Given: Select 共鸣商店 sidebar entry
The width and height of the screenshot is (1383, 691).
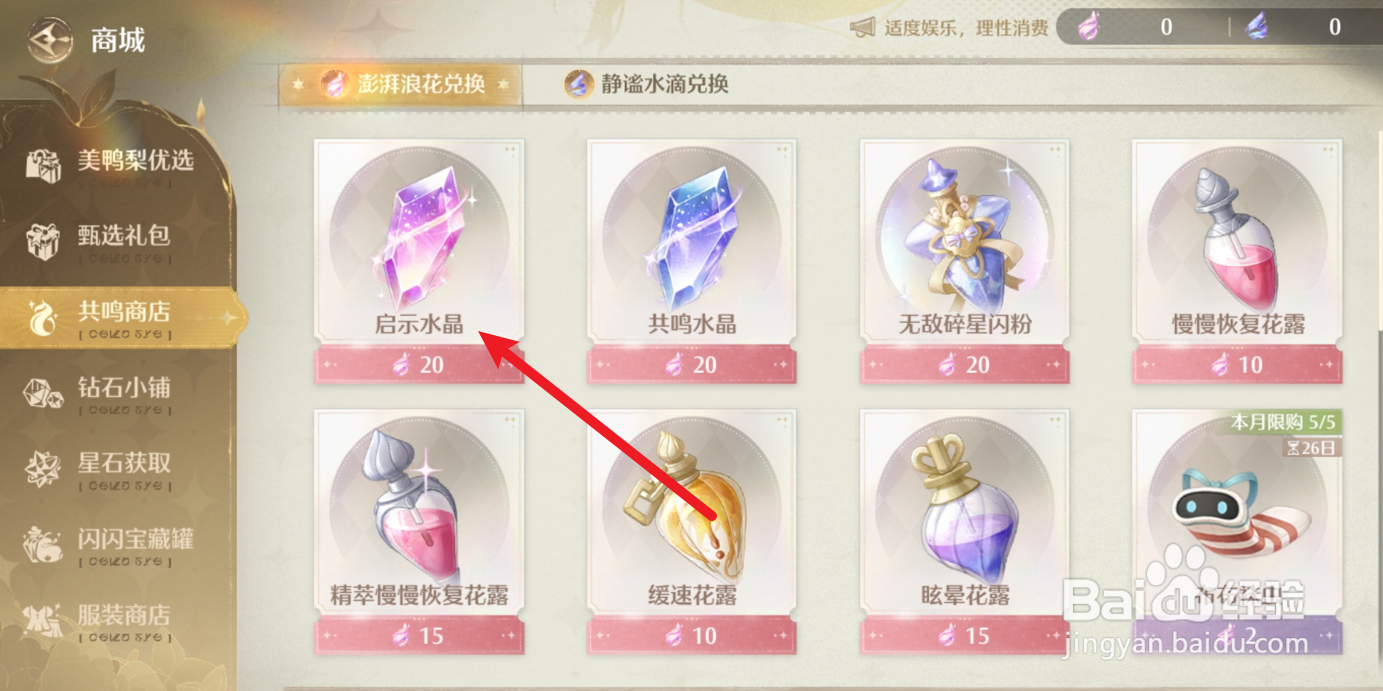Looking at the screenshot, I should (120, 317).
